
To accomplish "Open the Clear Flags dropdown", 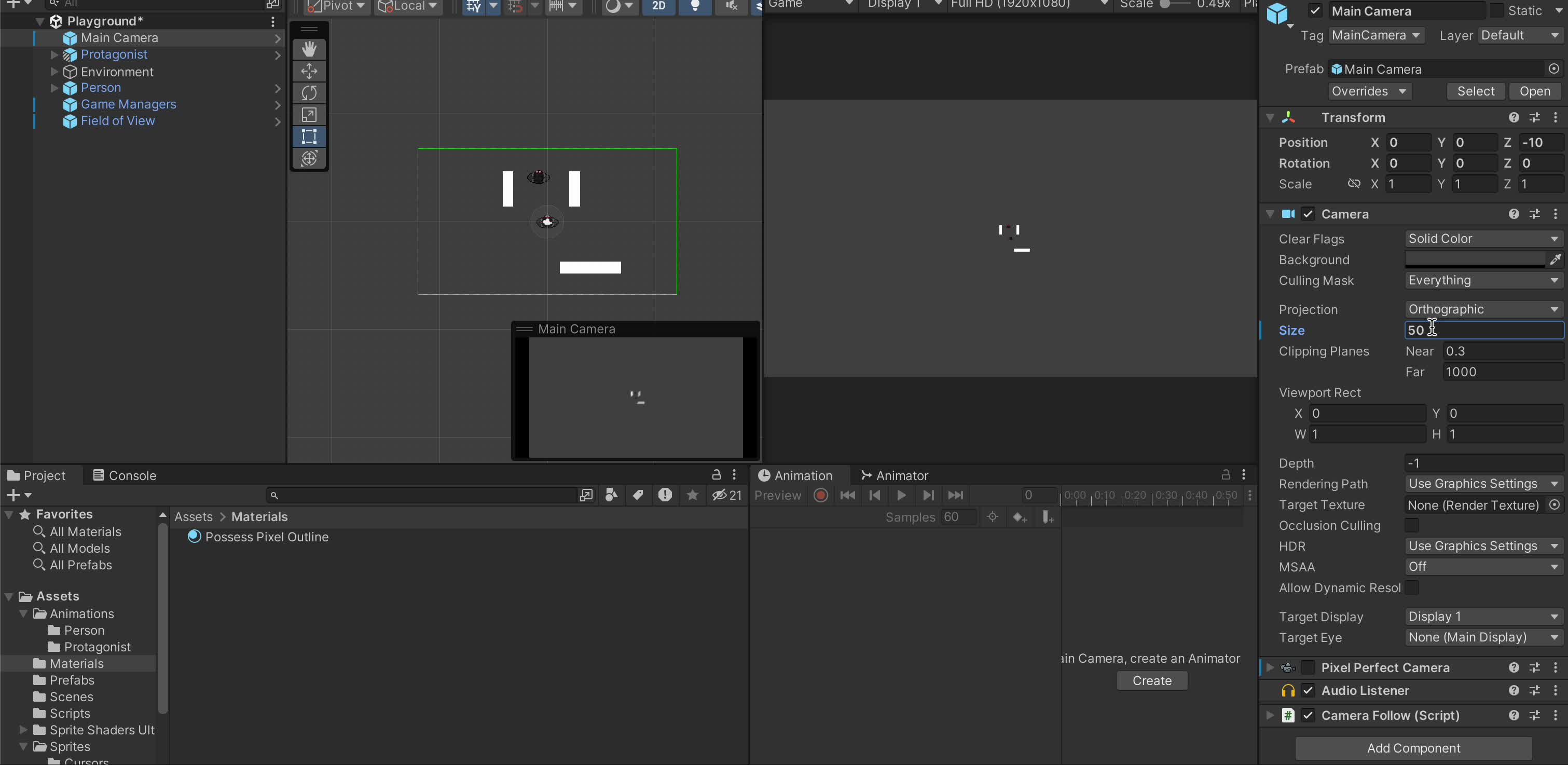I will coord(1483,239).
